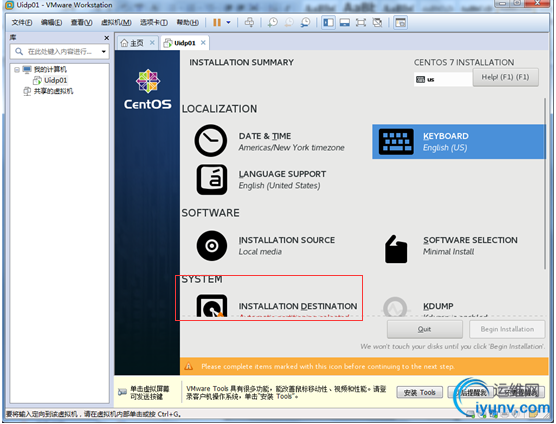556x424 pixels.
Task: Take a snapshot with clock-plus icon
Action: 272,23
